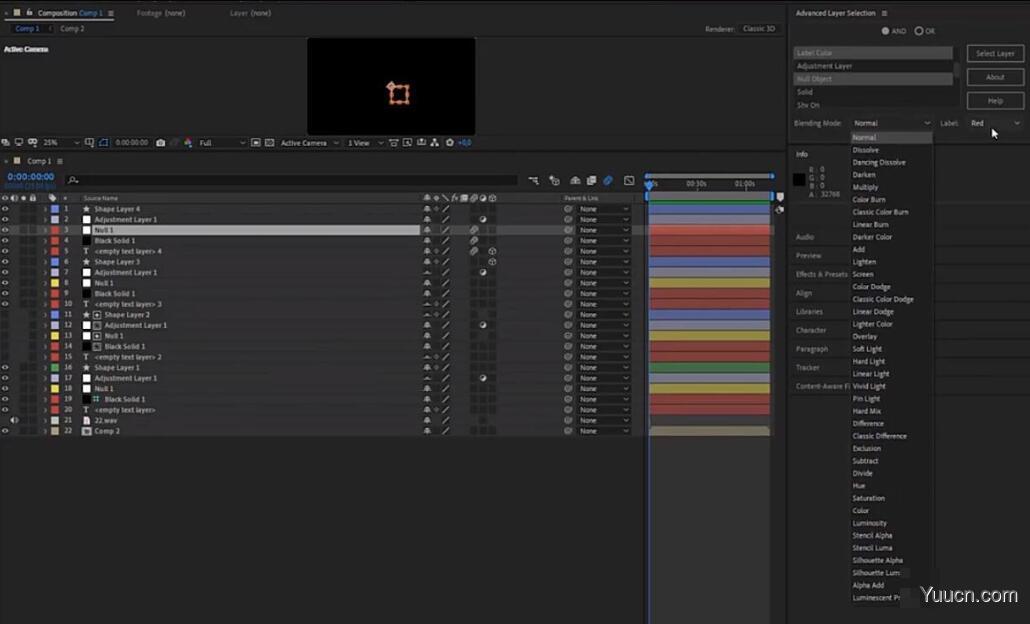Viewport: 1030px width, 624px height.
Task: Select Null Object in the criteria list
Action: [873, 79]
